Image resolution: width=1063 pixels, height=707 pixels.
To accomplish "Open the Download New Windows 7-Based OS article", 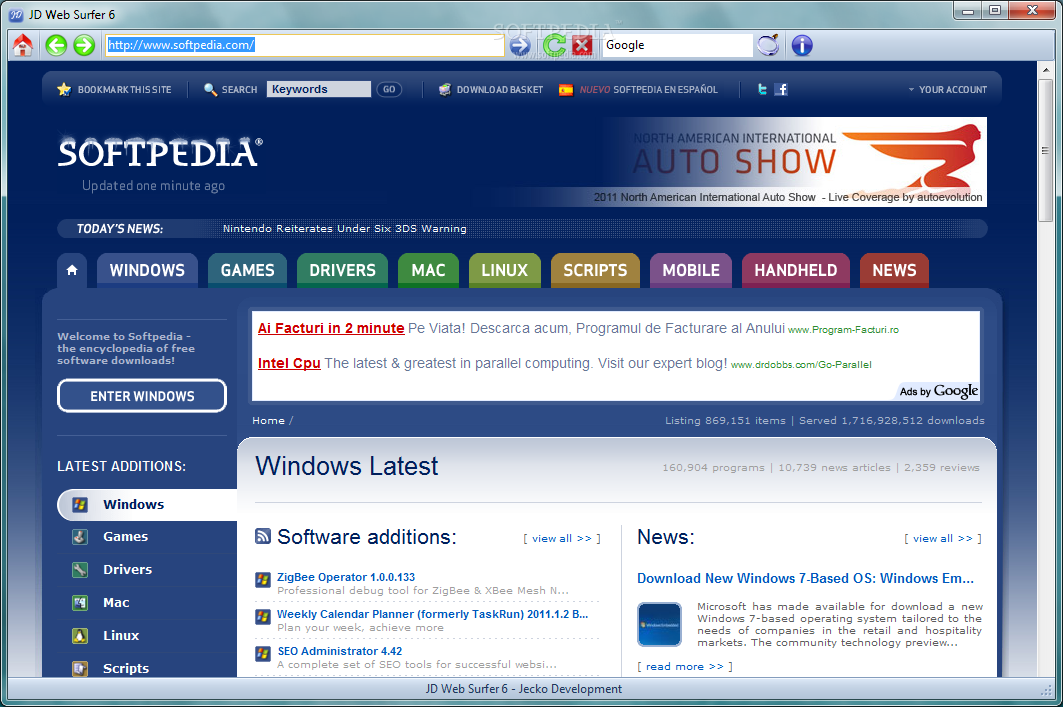I will [x=805, y=578].
